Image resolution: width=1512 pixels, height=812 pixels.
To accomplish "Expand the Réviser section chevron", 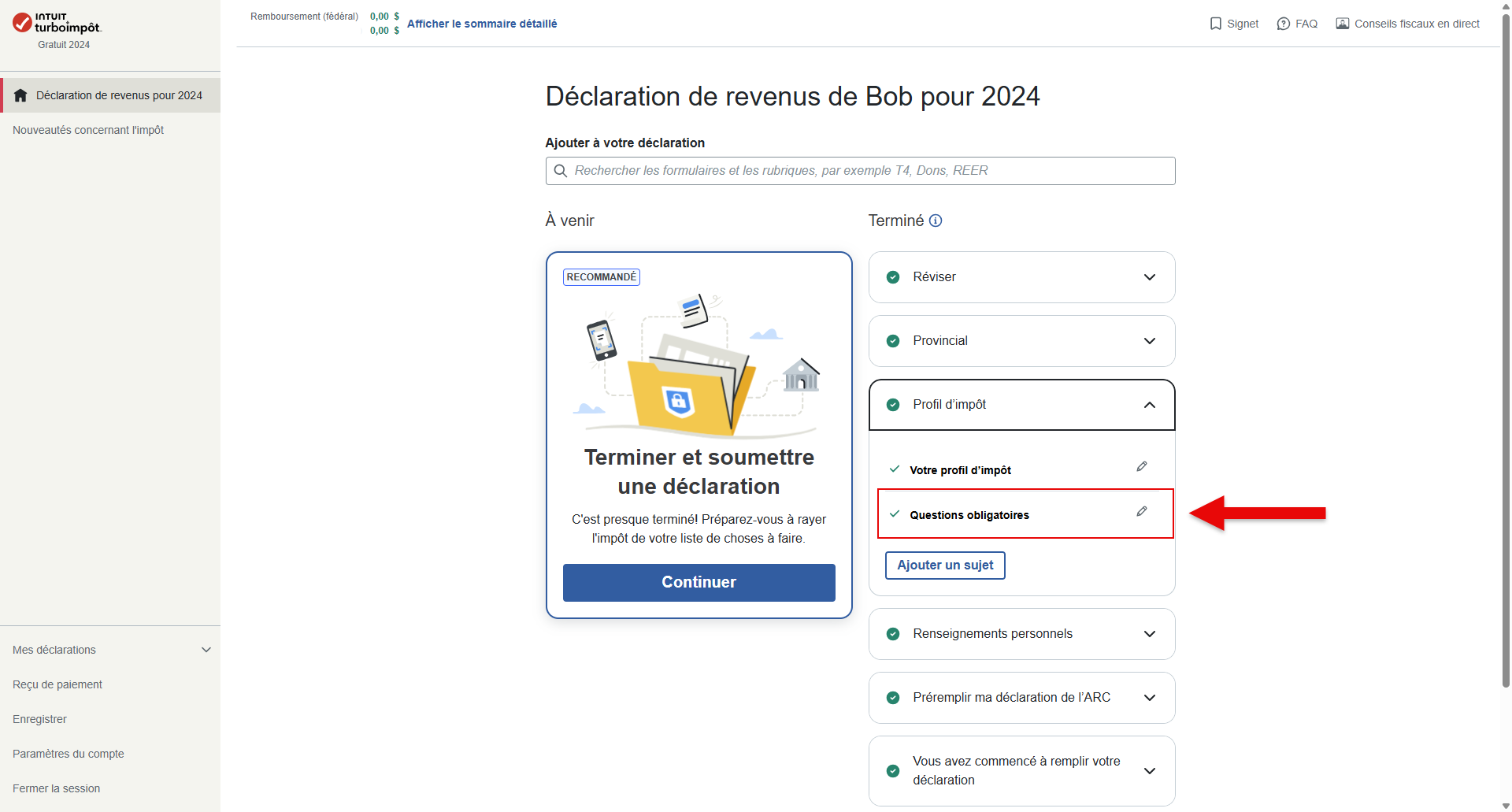I will [1150, 277].
